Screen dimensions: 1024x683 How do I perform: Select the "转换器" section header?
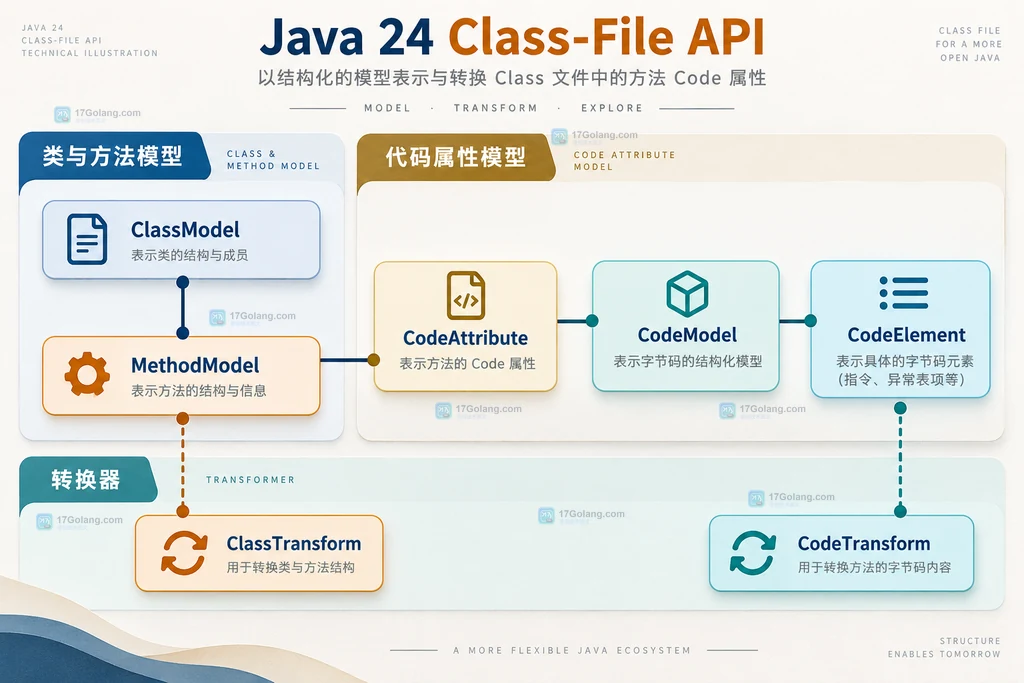click(x=86, y=480)
